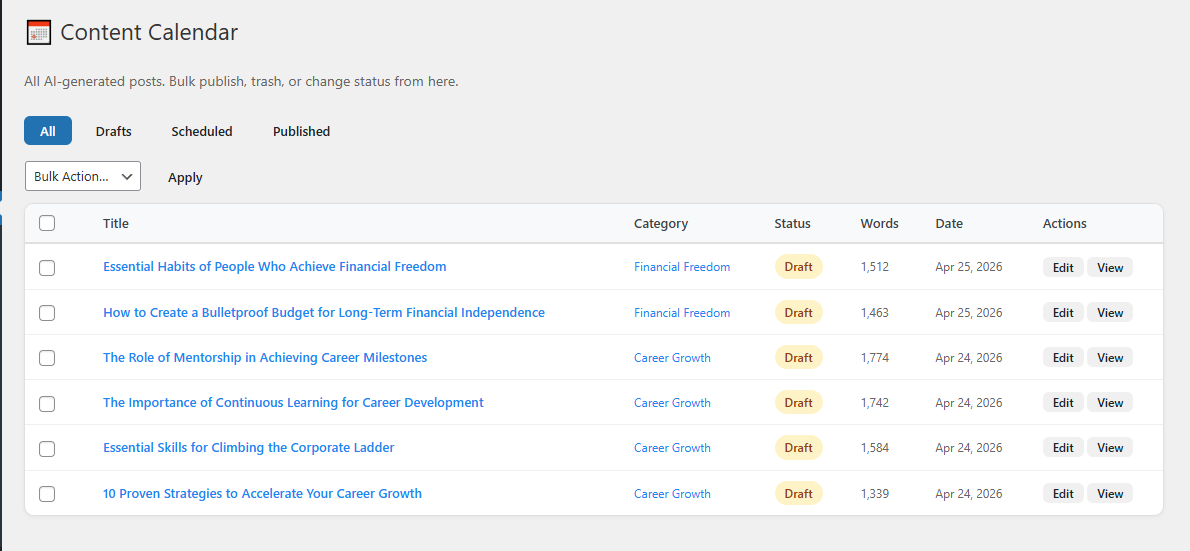Click Draft badge in 10 Proven Strategies row
The image size is (1190, 551).
tap(798, 493)
